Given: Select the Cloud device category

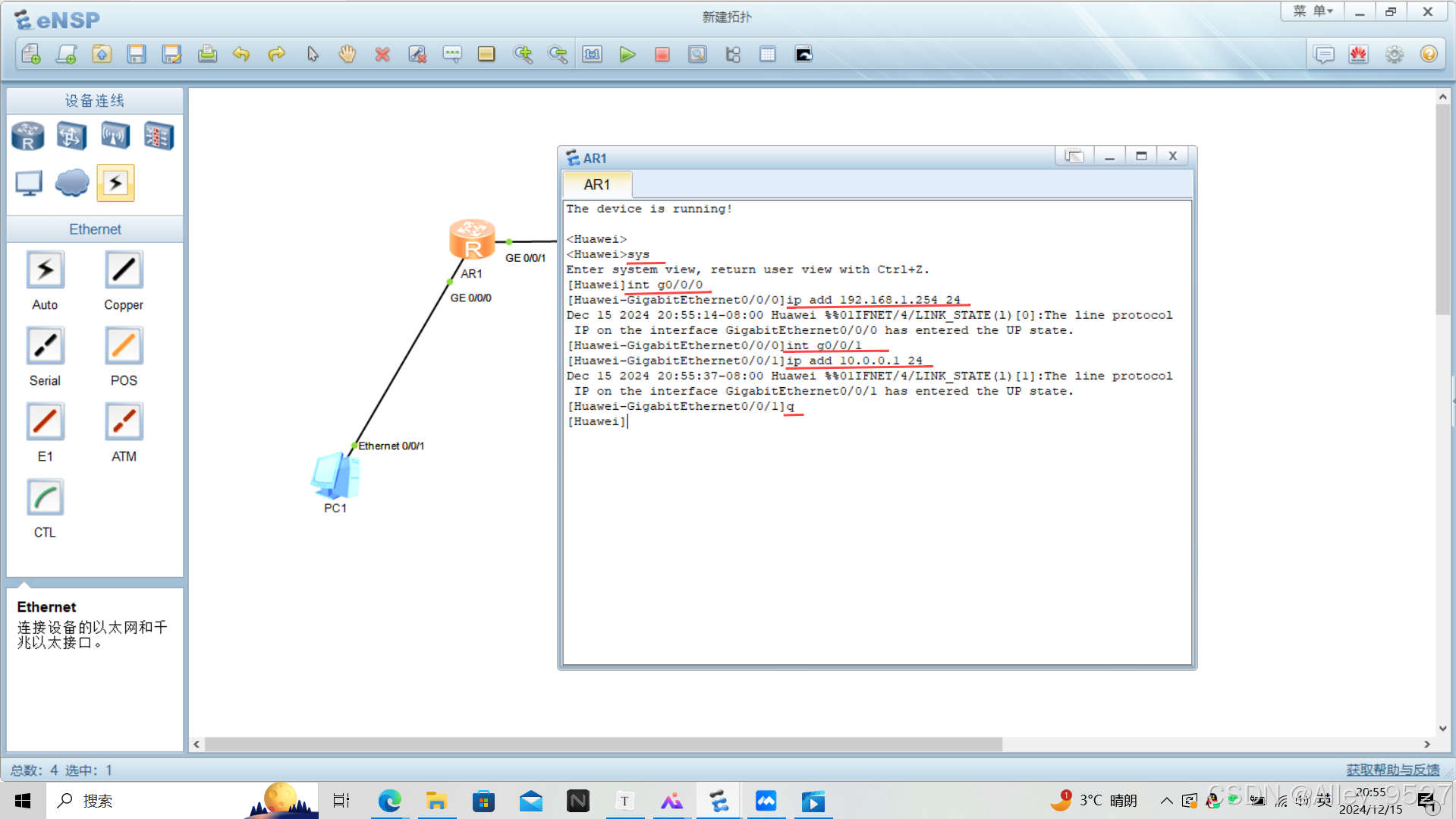Looking at the screenshot, I should 72,183.
